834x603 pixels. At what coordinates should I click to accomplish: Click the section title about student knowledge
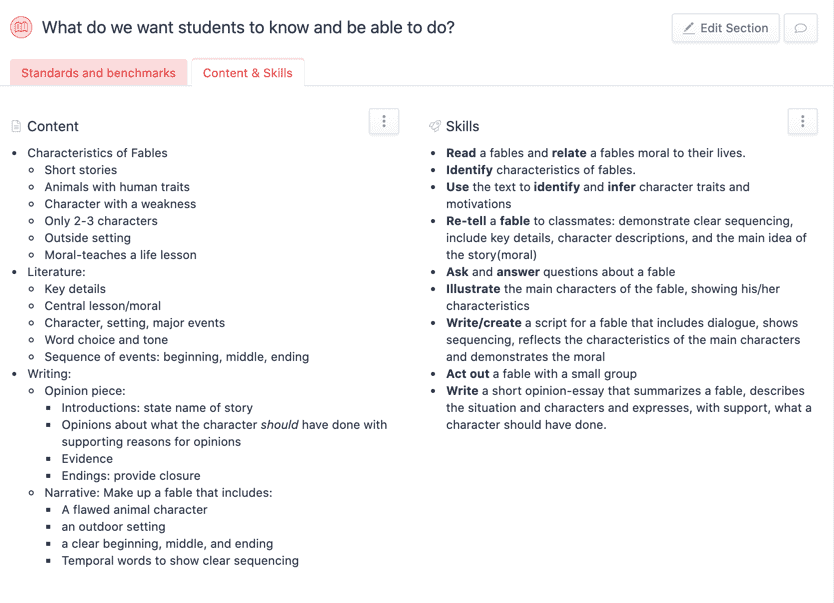click(248, 28)
